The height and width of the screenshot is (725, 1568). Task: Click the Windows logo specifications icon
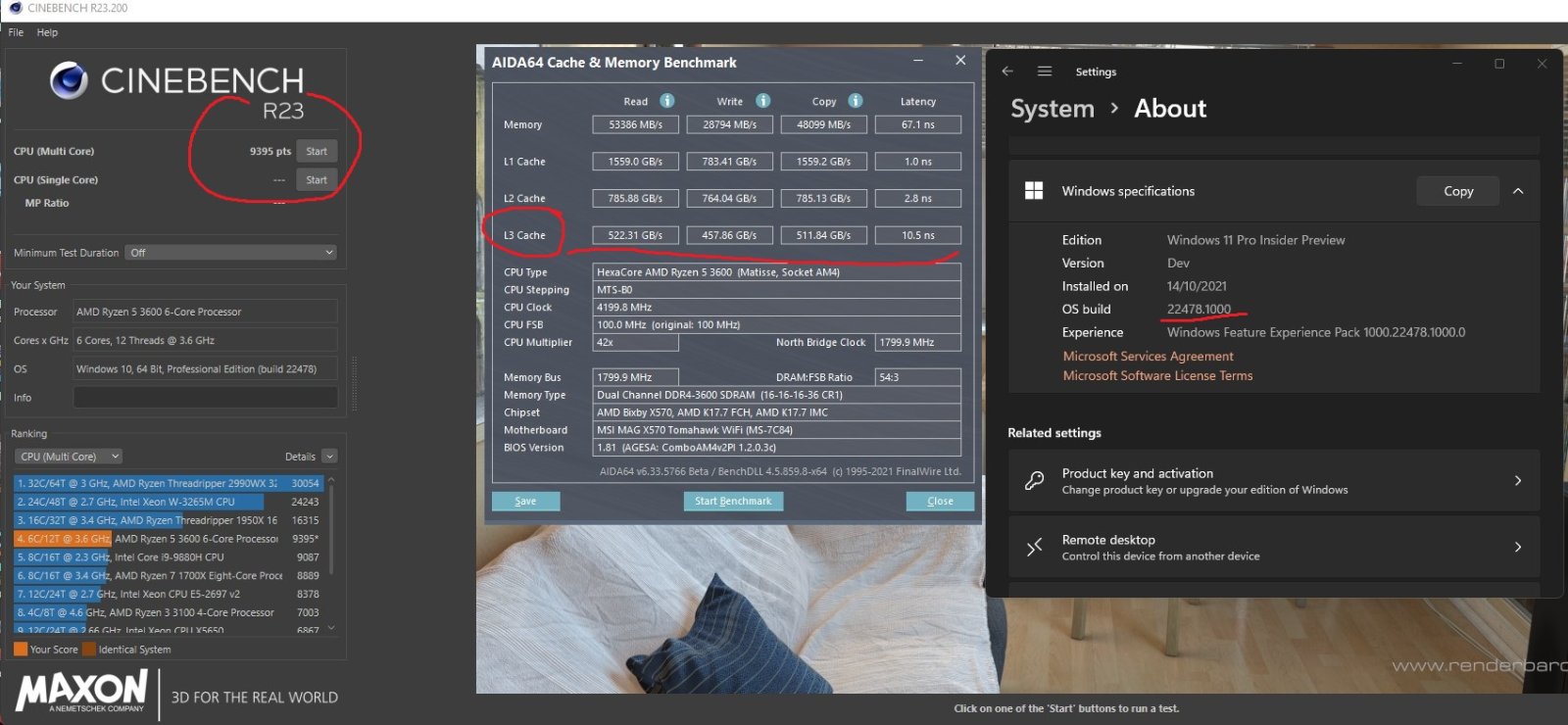coord(1034,191)
